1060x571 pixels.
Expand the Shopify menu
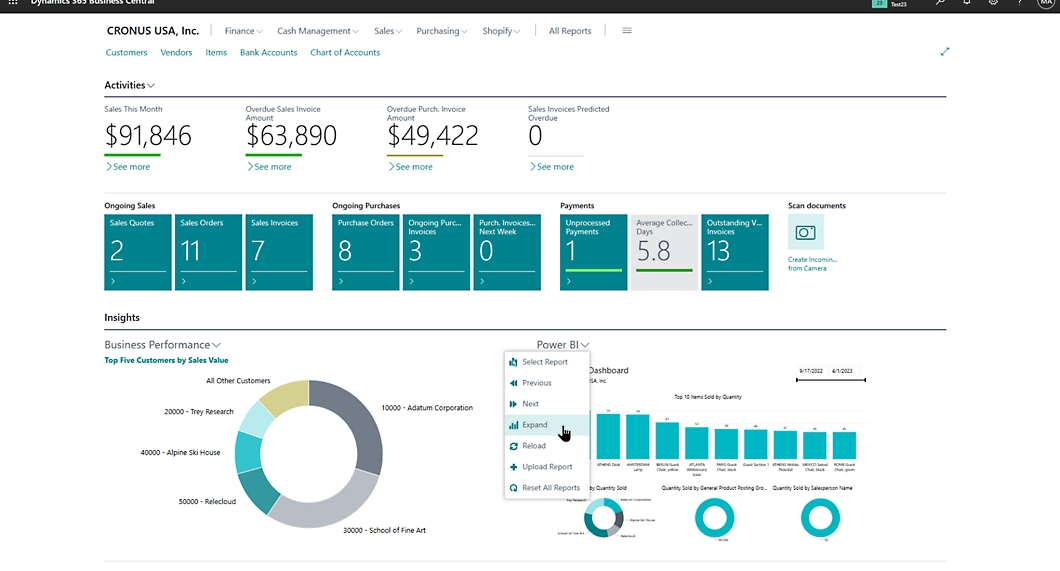point(501,30)
